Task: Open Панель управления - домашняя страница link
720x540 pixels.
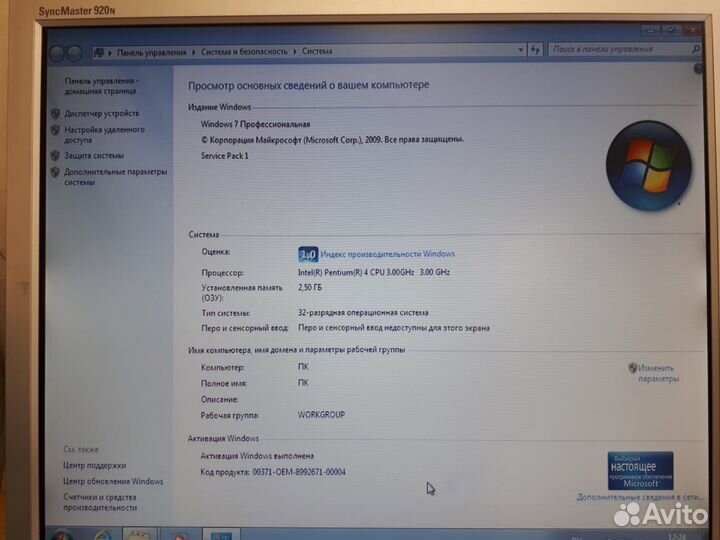Action: click(x=101, y=86)
